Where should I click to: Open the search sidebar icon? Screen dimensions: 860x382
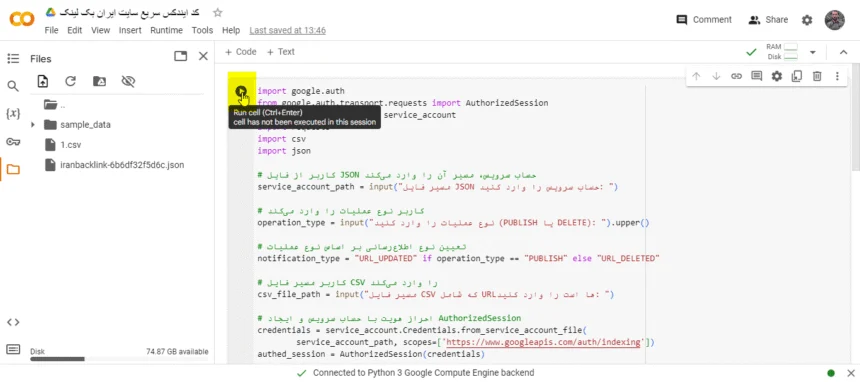13,86
